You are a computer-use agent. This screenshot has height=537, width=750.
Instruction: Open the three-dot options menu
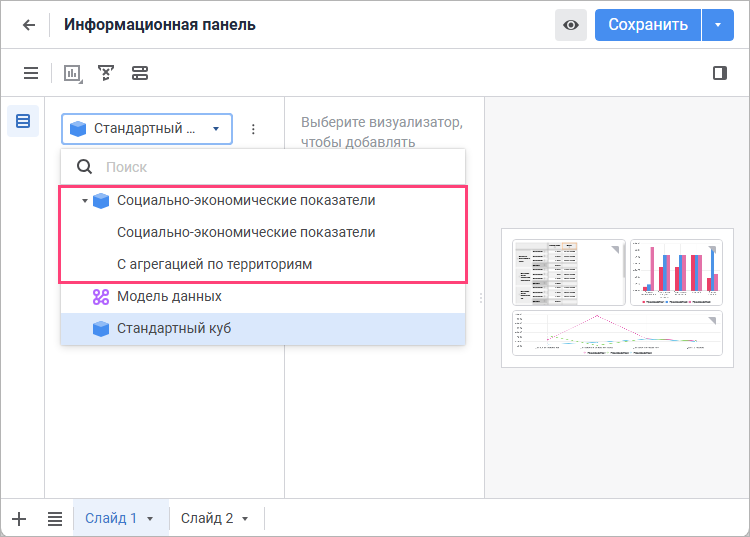pyautogui.click(x=253, y=129)
